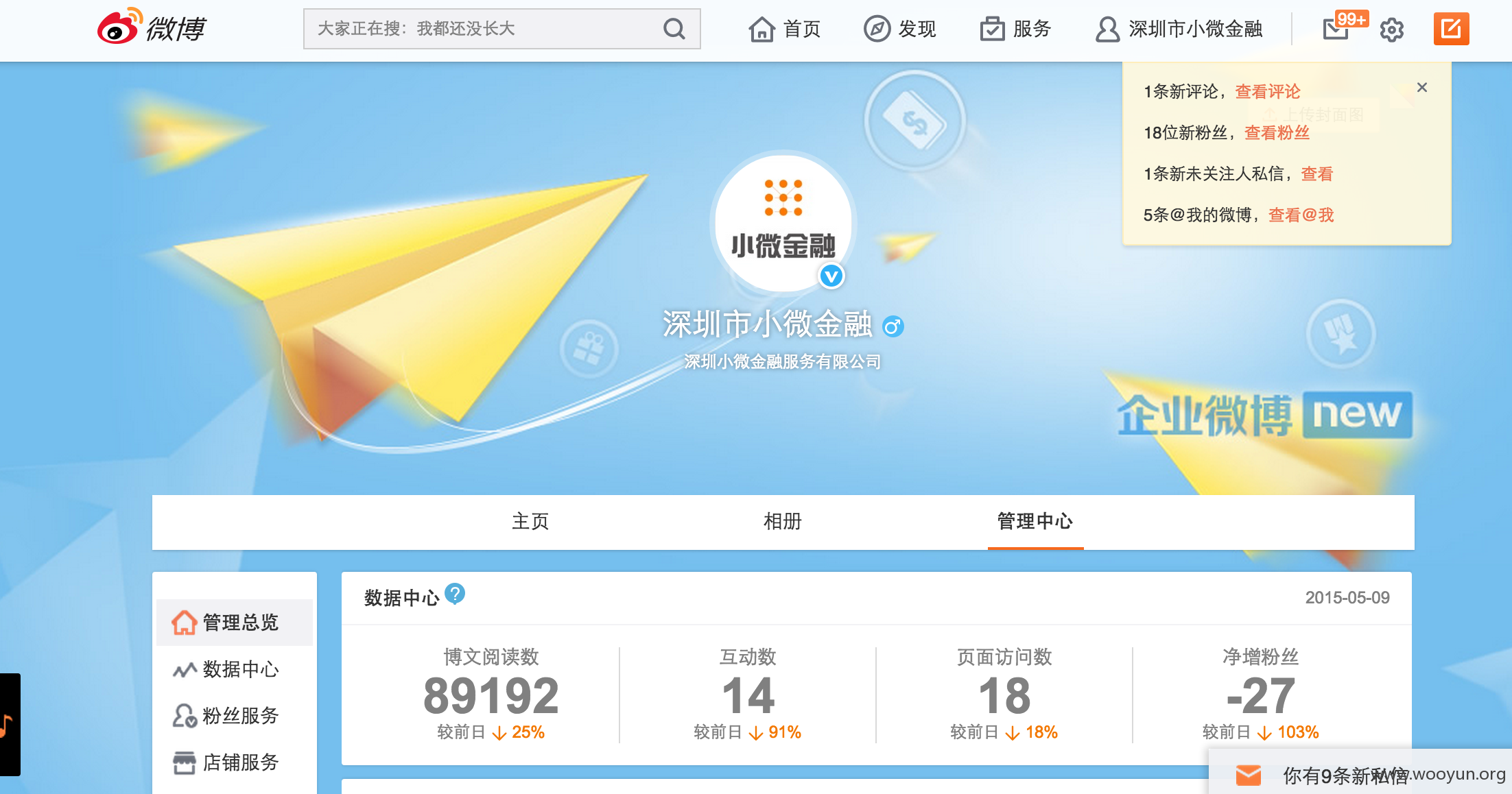
Task: Click 查看@我 link
Action: pyautogui.click(x=1301, y=215)
